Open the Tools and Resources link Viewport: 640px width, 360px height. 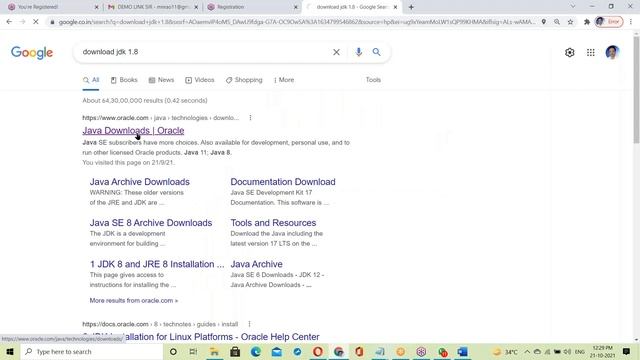pyautogui.click(x=273, y=223)
